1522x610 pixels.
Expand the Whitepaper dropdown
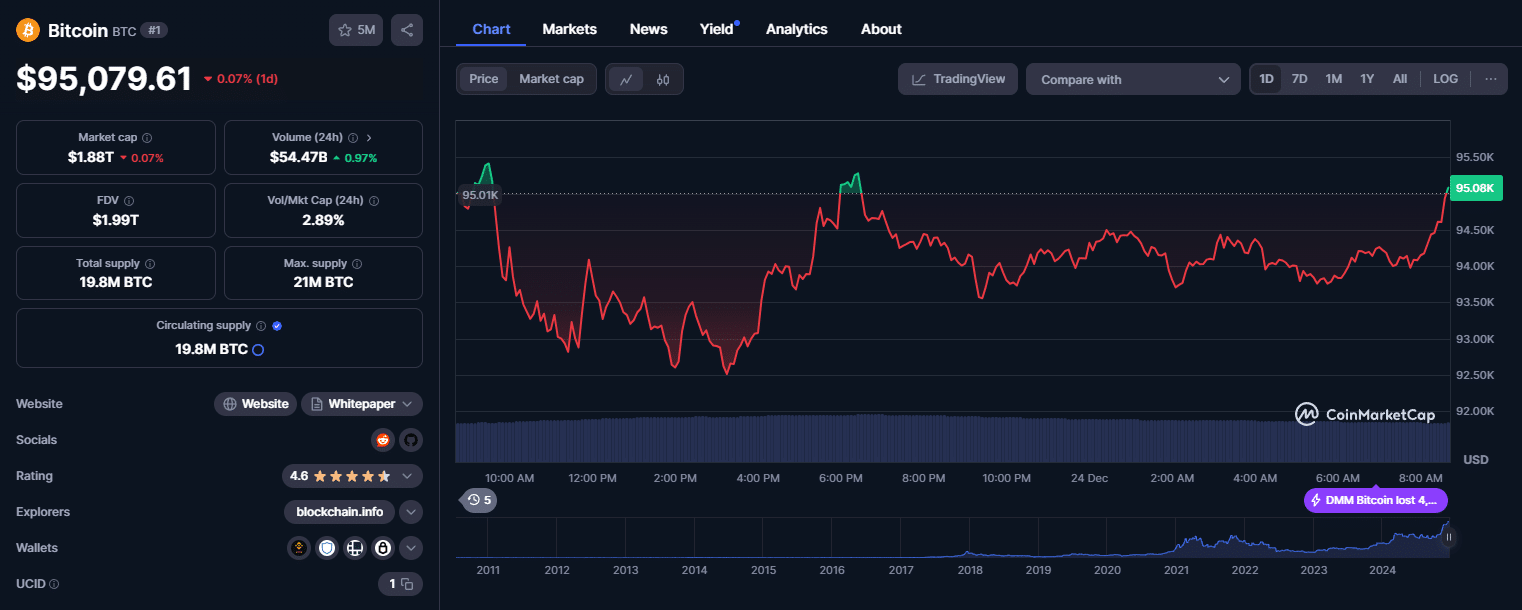pos(362,404)
